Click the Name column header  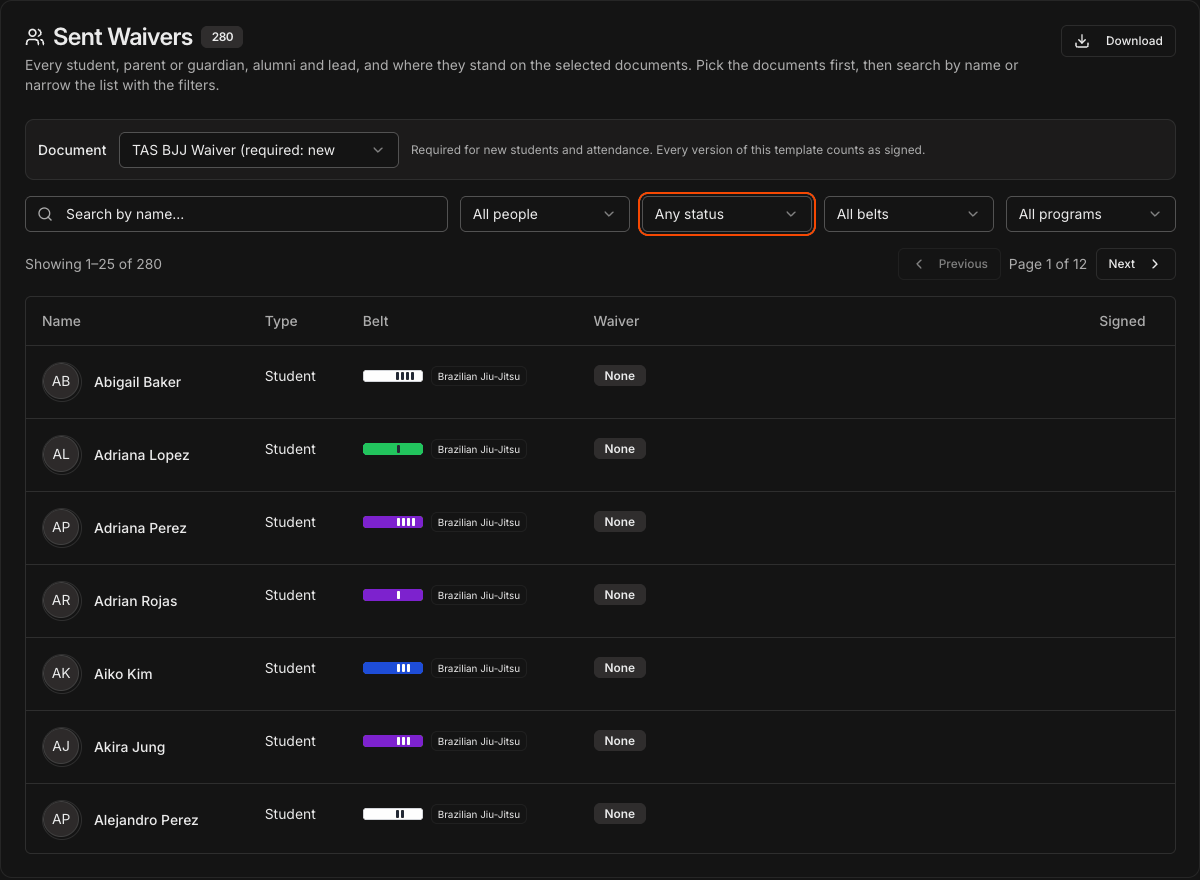tap(61, 321)
